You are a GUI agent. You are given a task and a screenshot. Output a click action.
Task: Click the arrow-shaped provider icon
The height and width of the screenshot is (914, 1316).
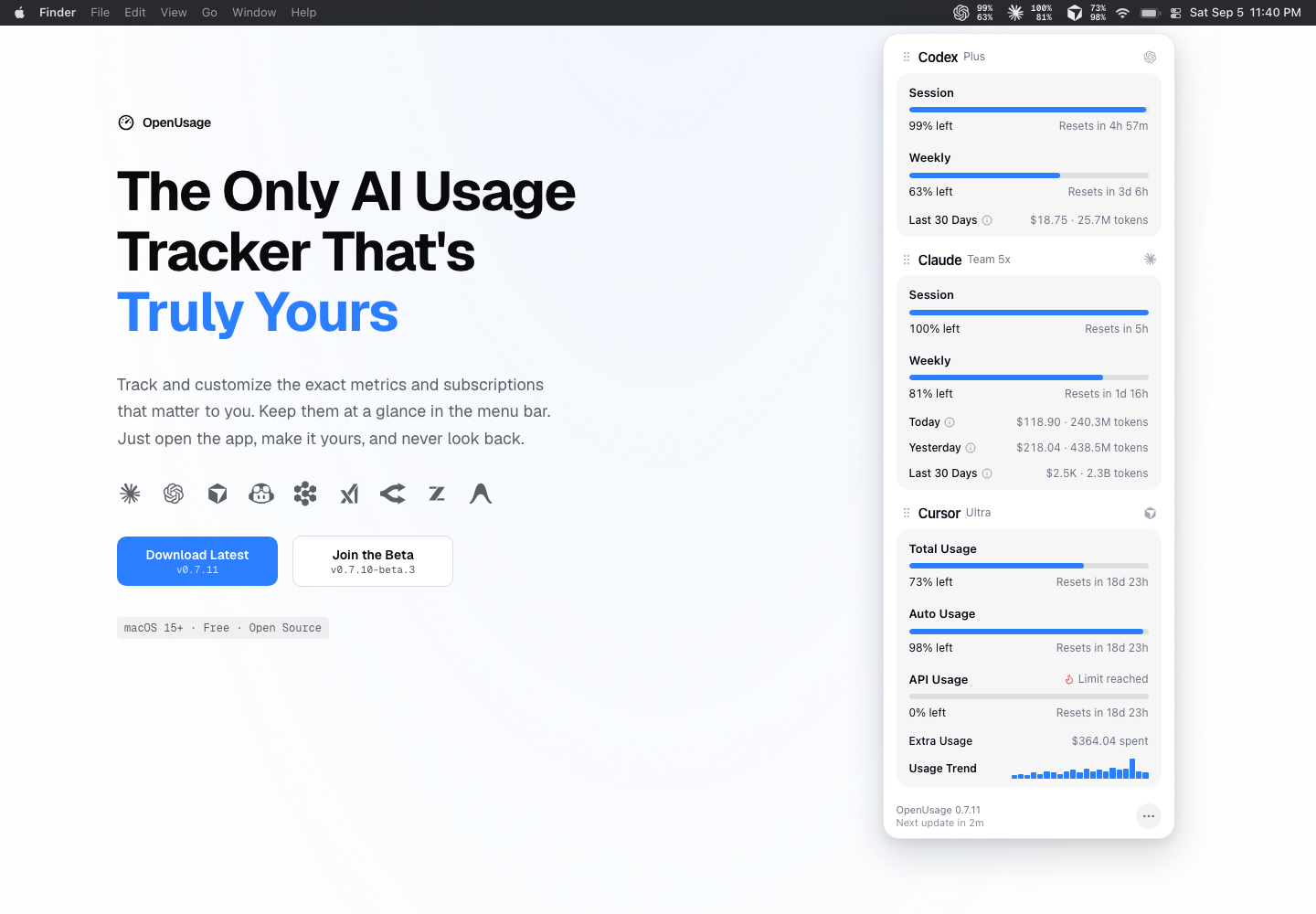pos(393,494)
